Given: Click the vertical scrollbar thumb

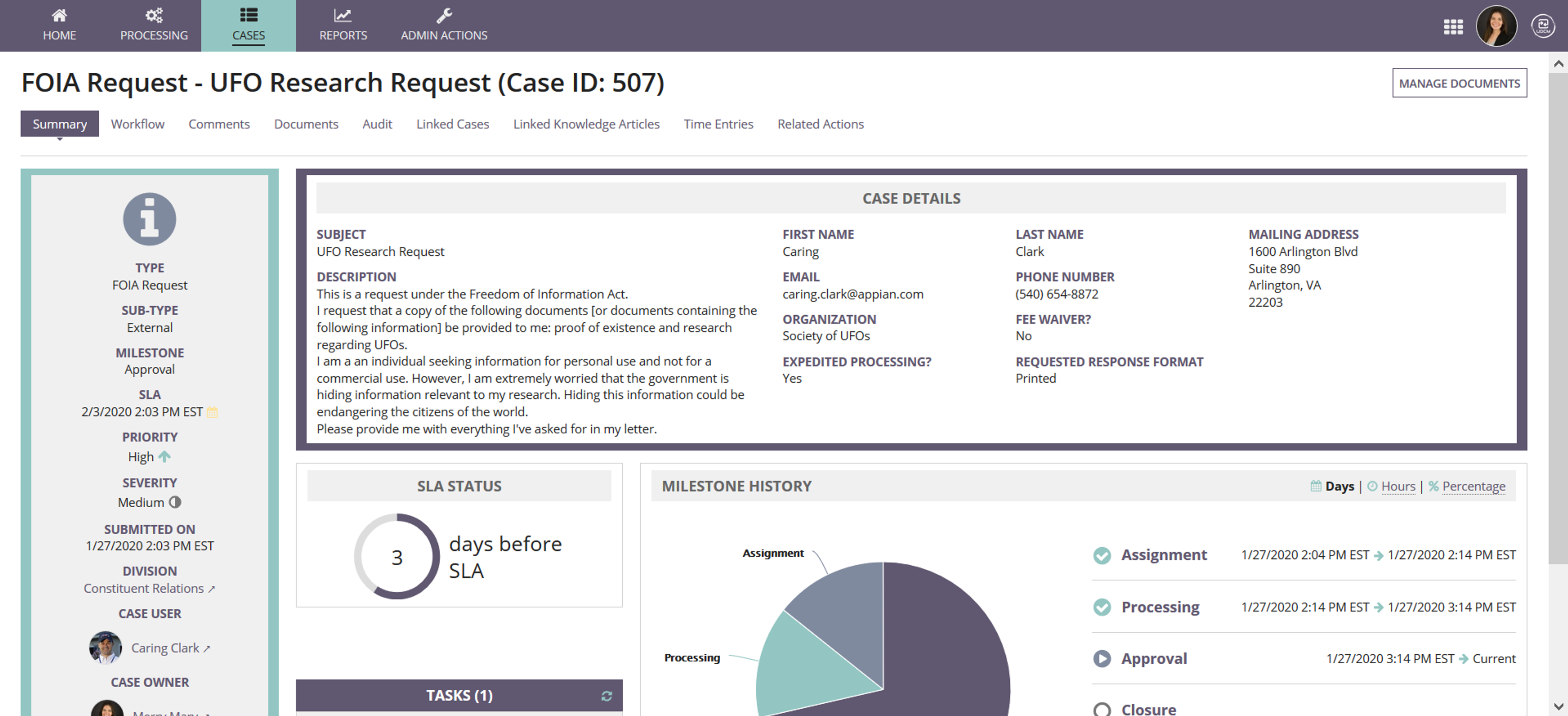Looking at the screenshot, I should pyautogui.click(x=1558, y=319).
